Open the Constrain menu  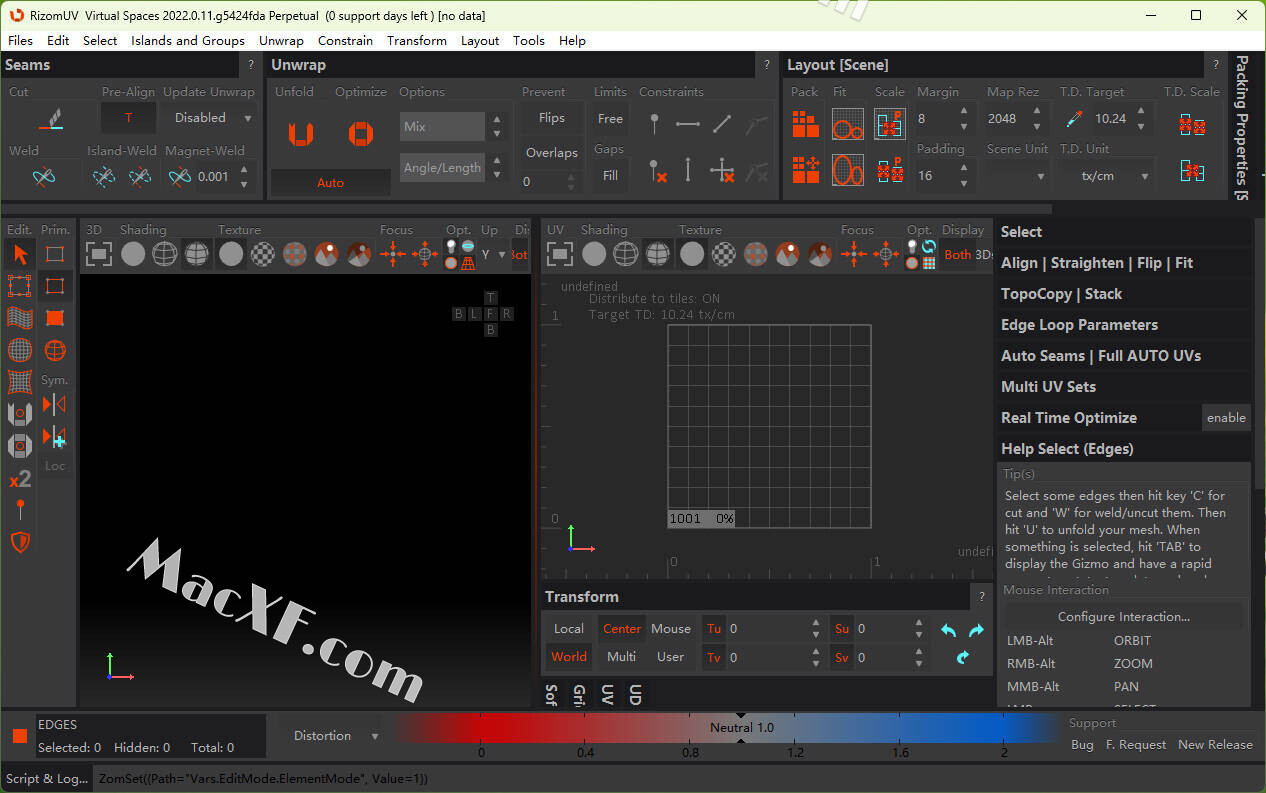tap(345, 41)
